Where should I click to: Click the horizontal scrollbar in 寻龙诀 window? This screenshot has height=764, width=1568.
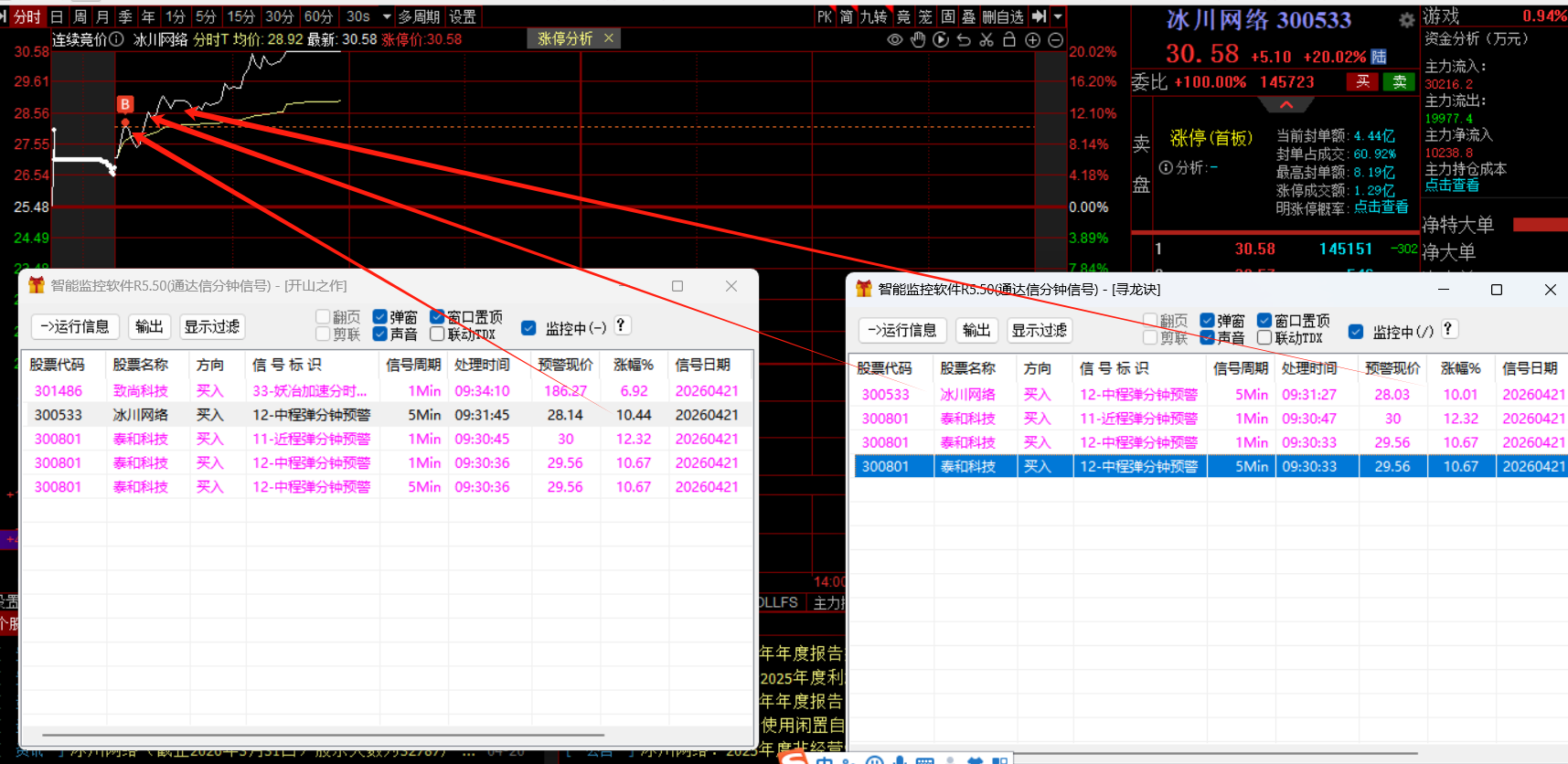click(1213, 754)
